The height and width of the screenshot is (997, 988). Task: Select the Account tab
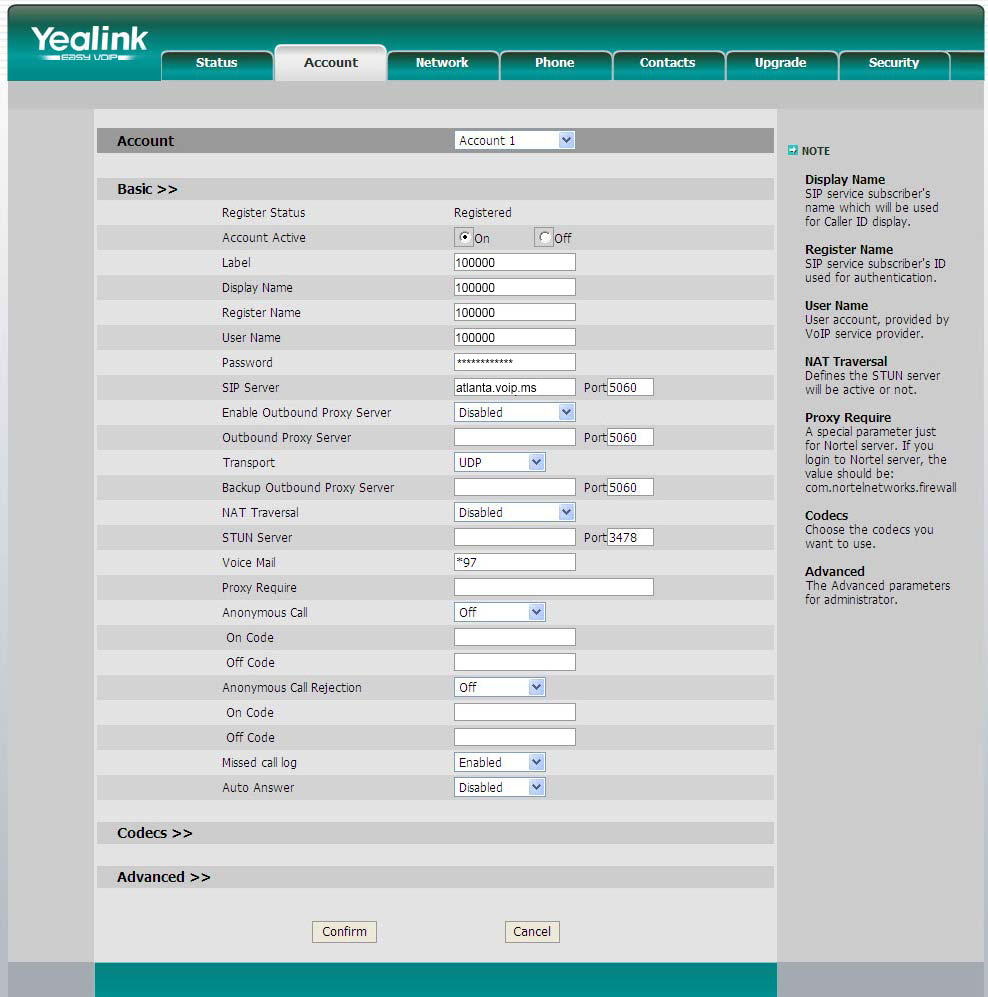(x=331, y=62)
